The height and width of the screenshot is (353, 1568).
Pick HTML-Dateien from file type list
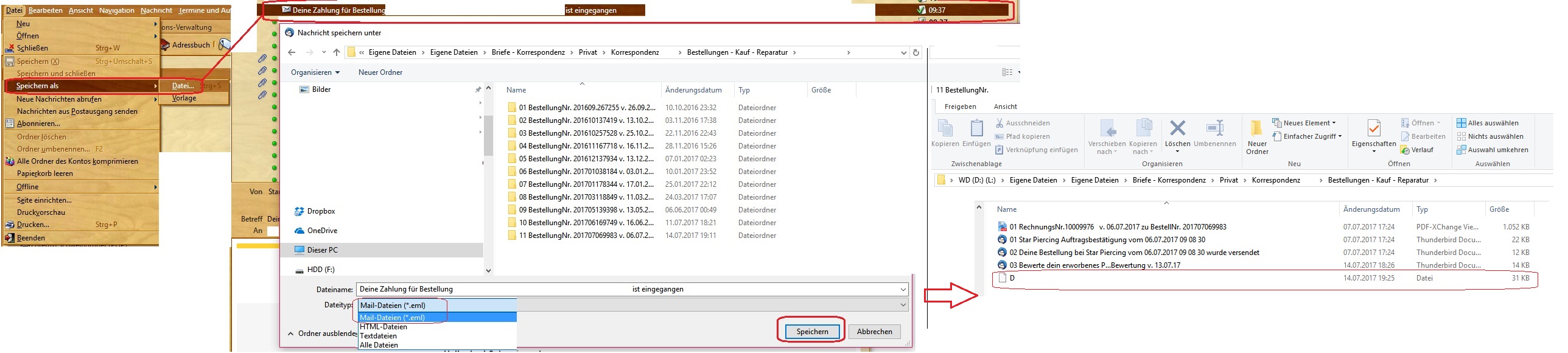pyautogui.click(x=437, y=327)
